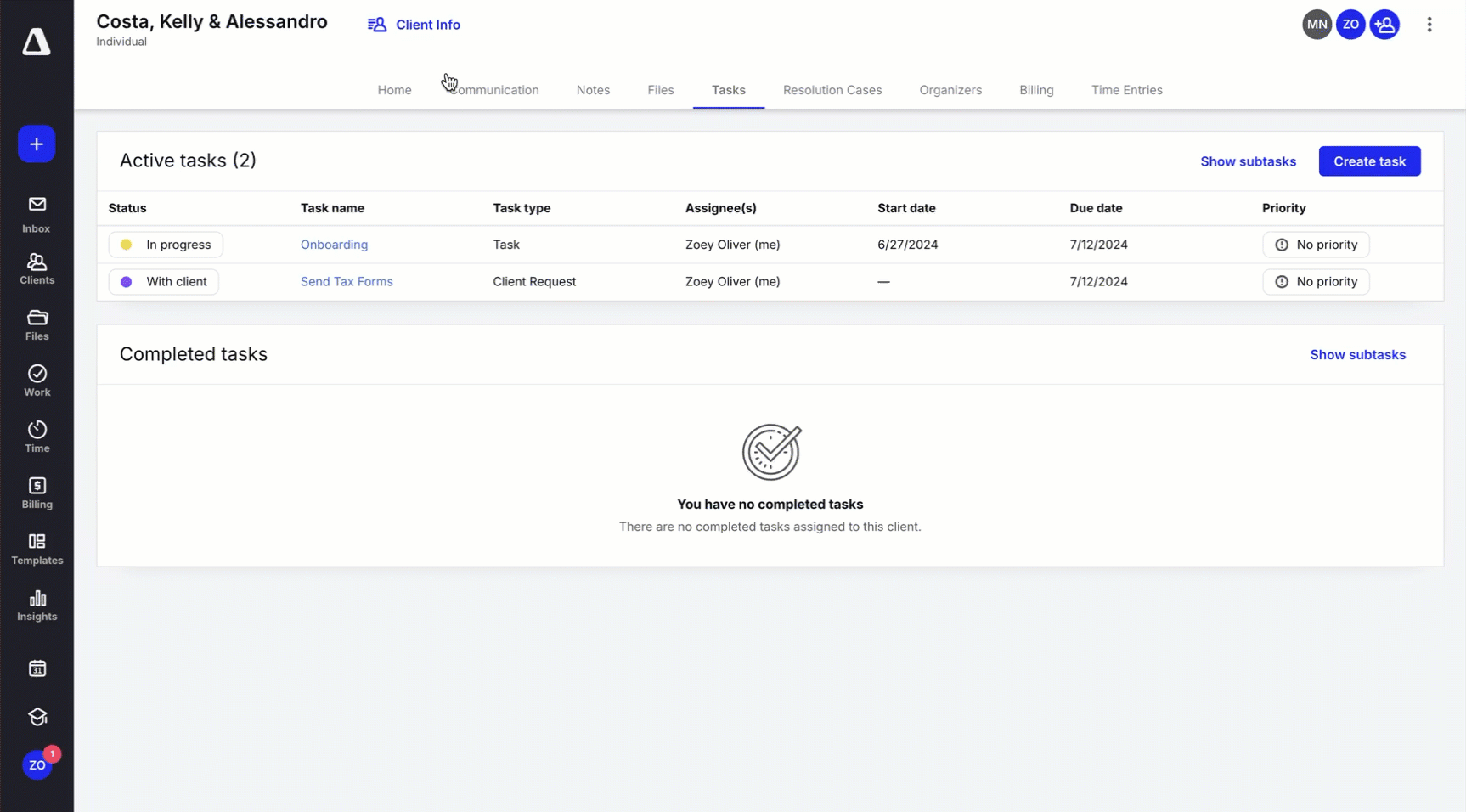View Insights via the sidebar icon
The image size is (1466, 812).
point(37,605)
